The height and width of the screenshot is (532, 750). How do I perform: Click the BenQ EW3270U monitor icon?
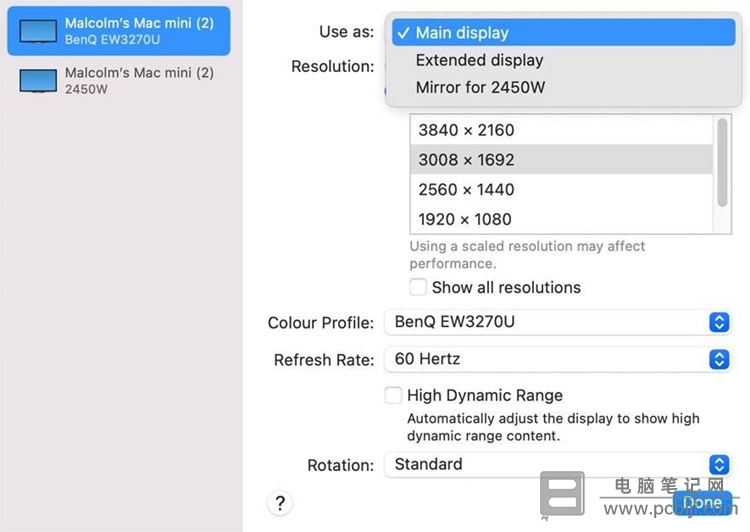pyautogui.click(x=38, y=32)
